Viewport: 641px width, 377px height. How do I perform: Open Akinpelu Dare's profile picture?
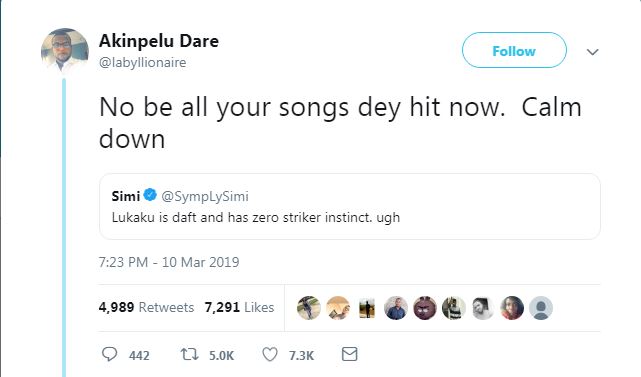65,50
